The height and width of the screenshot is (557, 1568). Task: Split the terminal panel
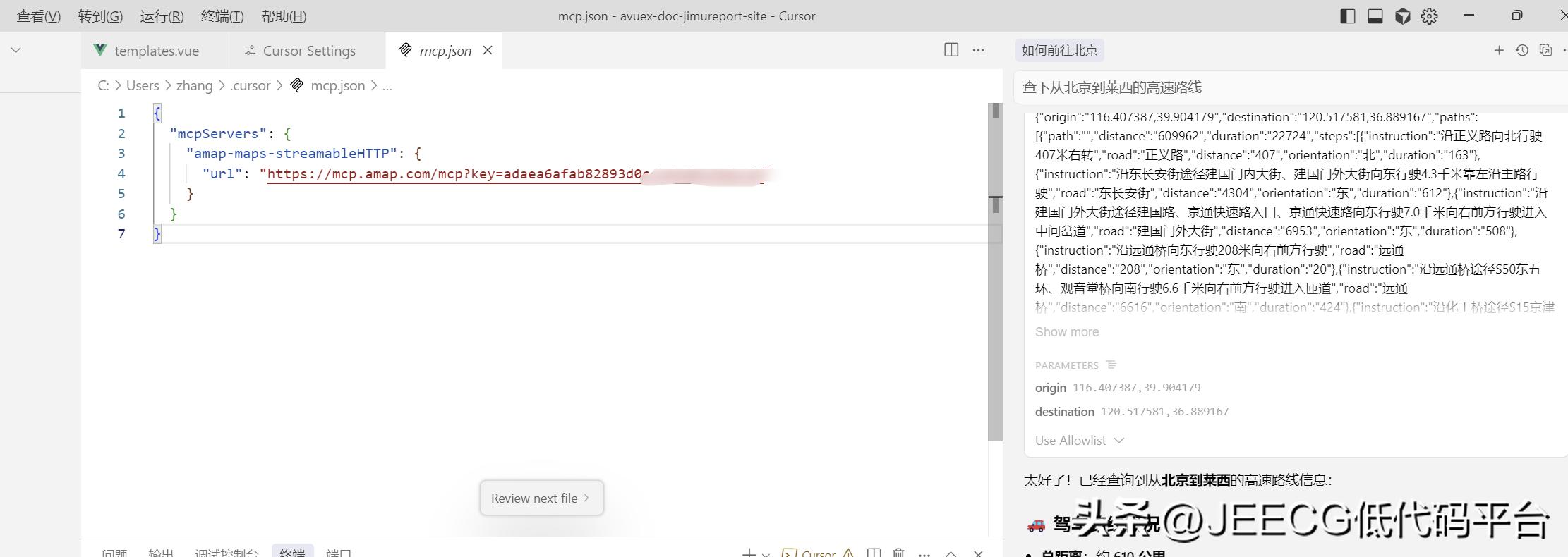(x=874, y=553)
